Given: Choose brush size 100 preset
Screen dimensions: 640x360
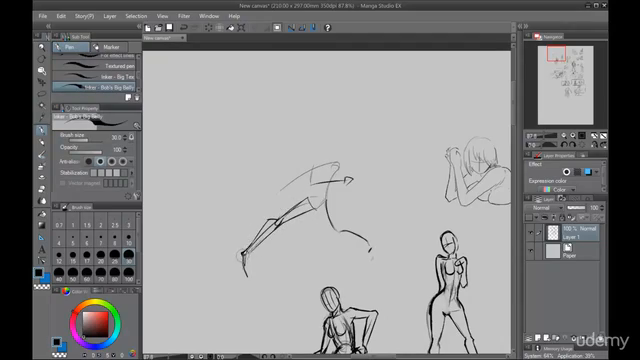Looking at the screenshot, I should (129, 275).
